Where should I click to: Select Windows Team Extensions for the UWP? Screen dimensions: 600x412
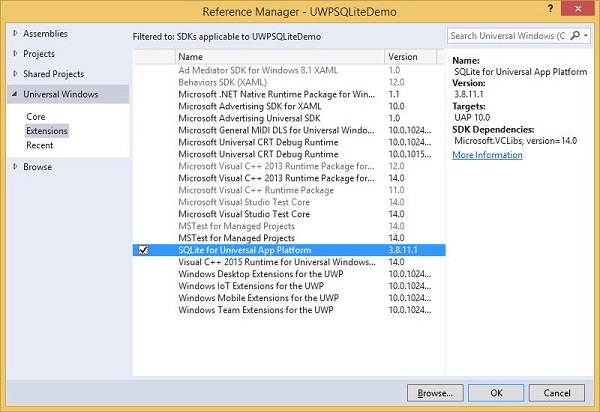pos(289,310)
